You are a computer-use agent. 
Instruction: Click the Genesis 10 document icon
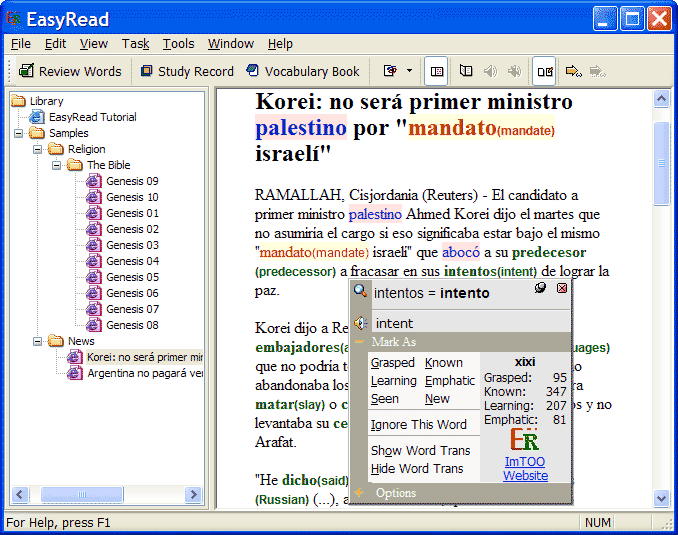(93, 197)
